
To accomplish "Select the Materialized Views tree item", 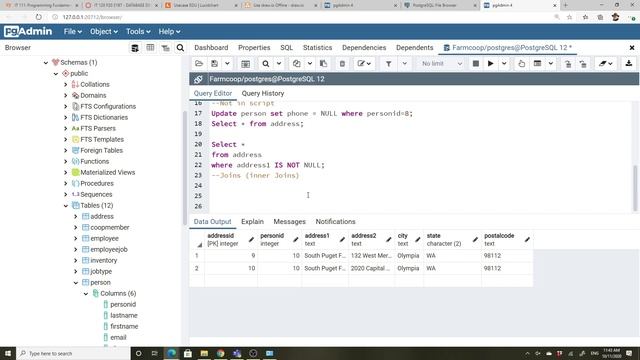I will (x=107, y=173).
